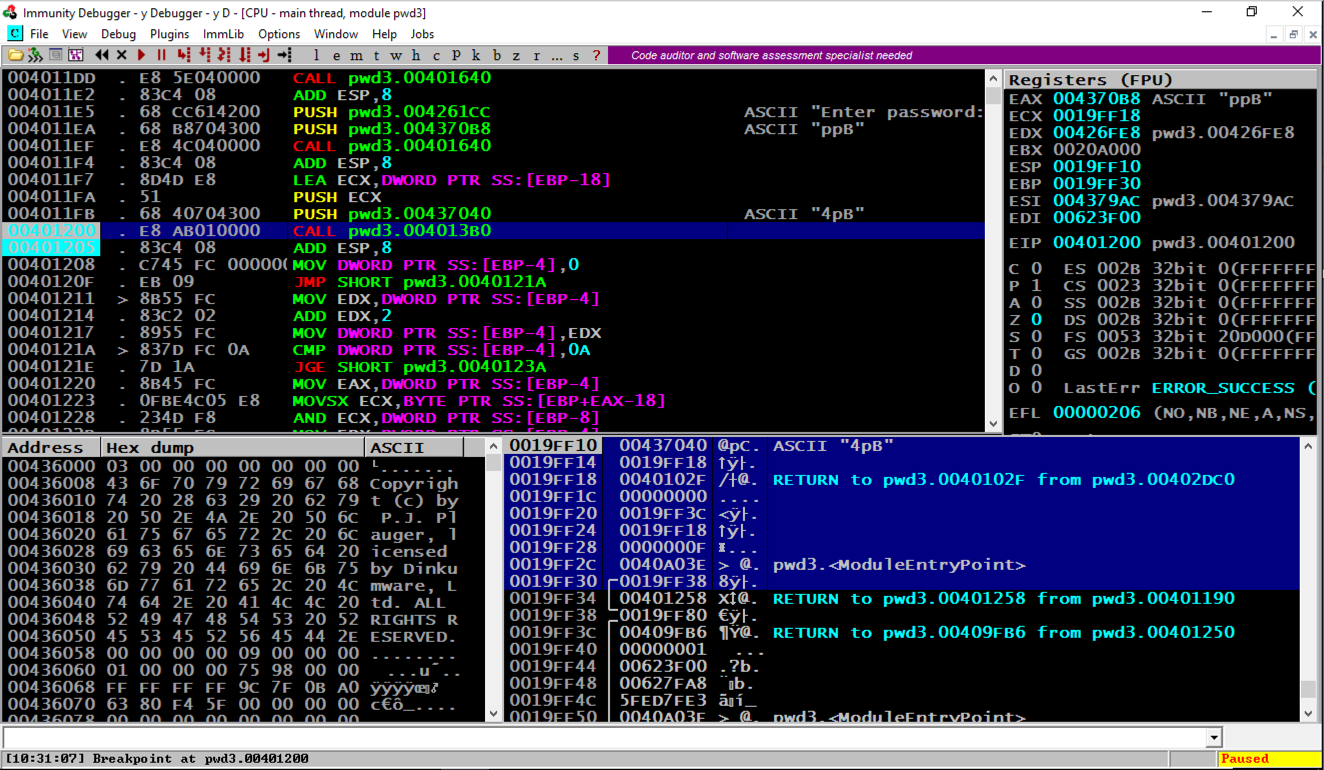Viewport: 1324px width, 770px height.
Task: Open the command bar dropdown arrow
Action: pyautogui.click(x=1215, y=738)
